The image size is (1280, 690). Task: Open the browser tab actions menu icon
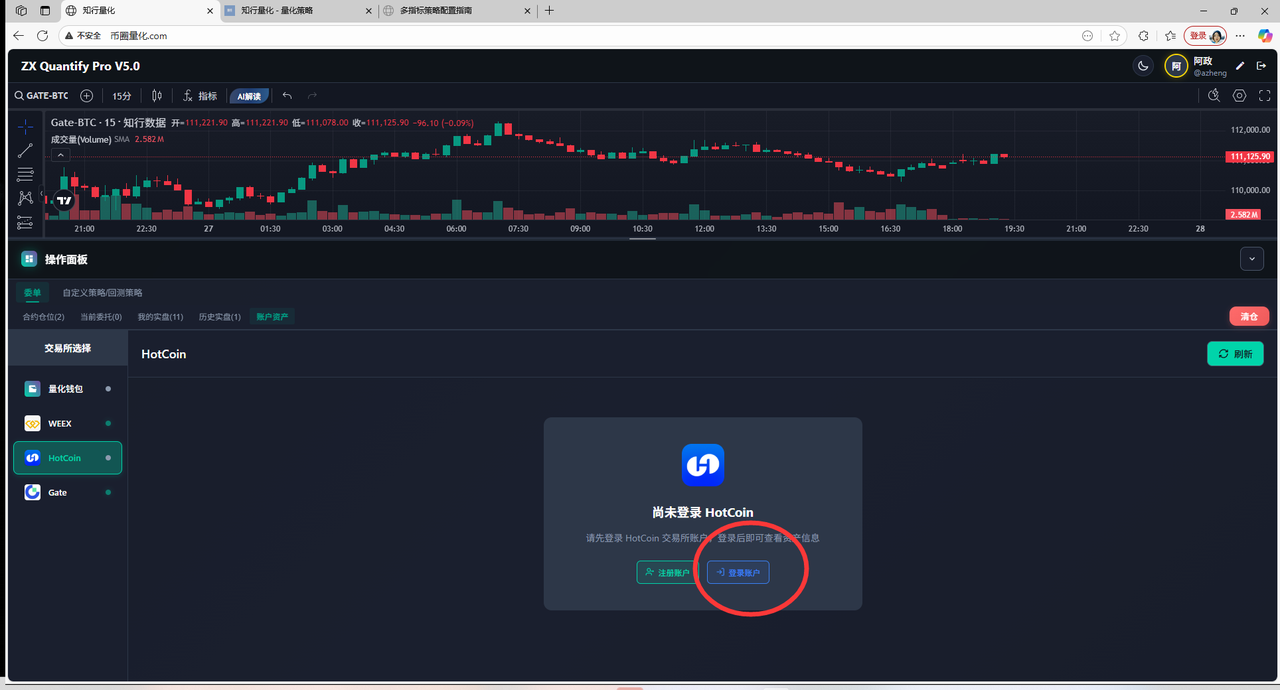click(x=44, y=10)
